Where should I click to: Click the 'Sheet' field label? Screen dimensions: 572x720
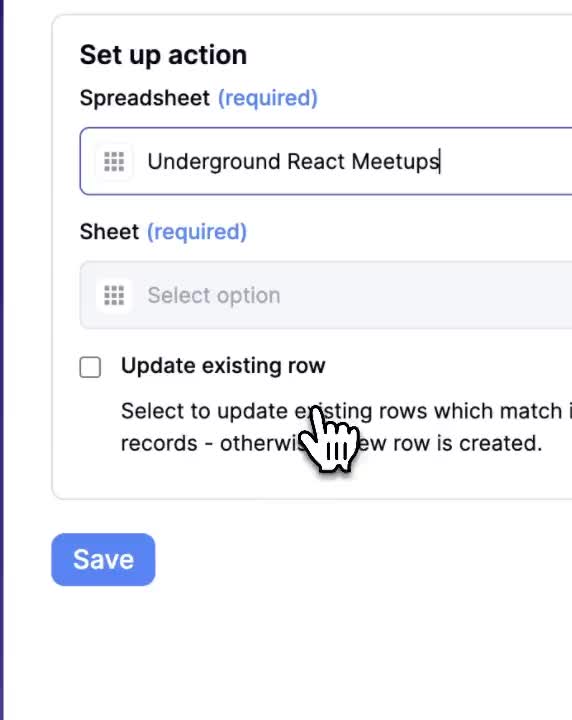point(109,231)
